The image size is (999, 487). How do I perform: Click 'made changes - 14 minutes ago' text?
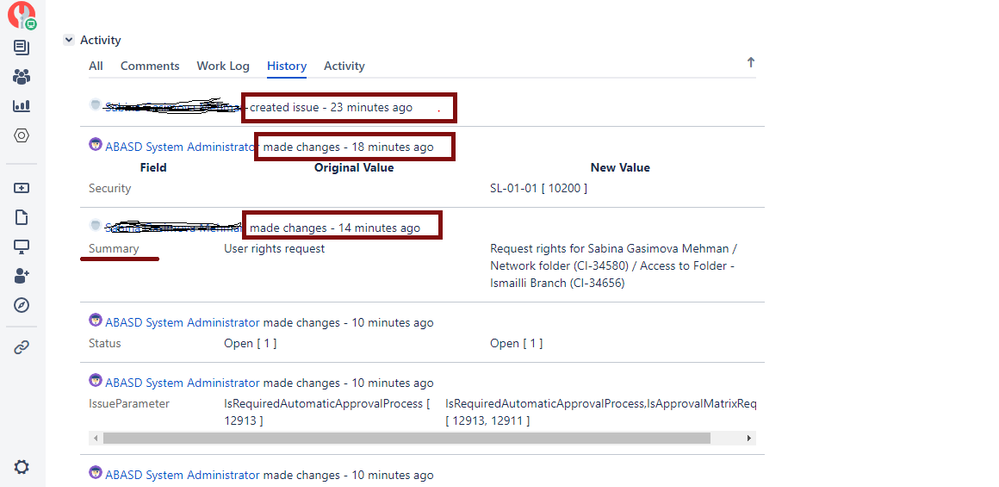tap(334, 228)
